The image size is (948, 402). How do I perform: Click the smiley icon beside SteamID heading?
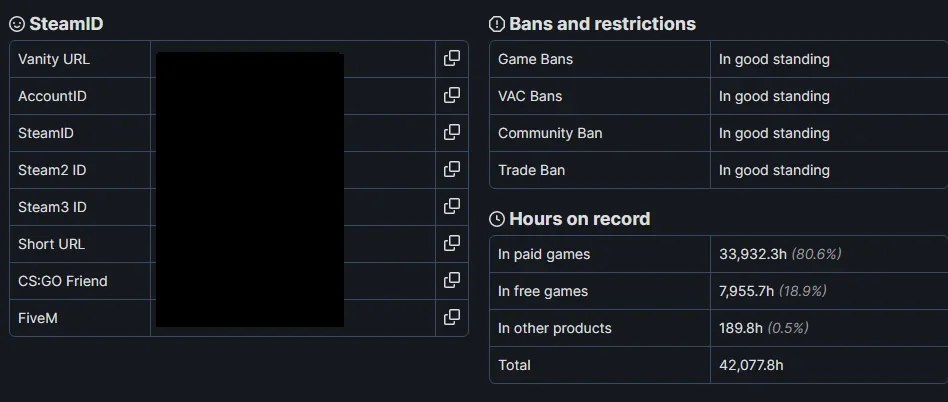[x=17, y=24]
